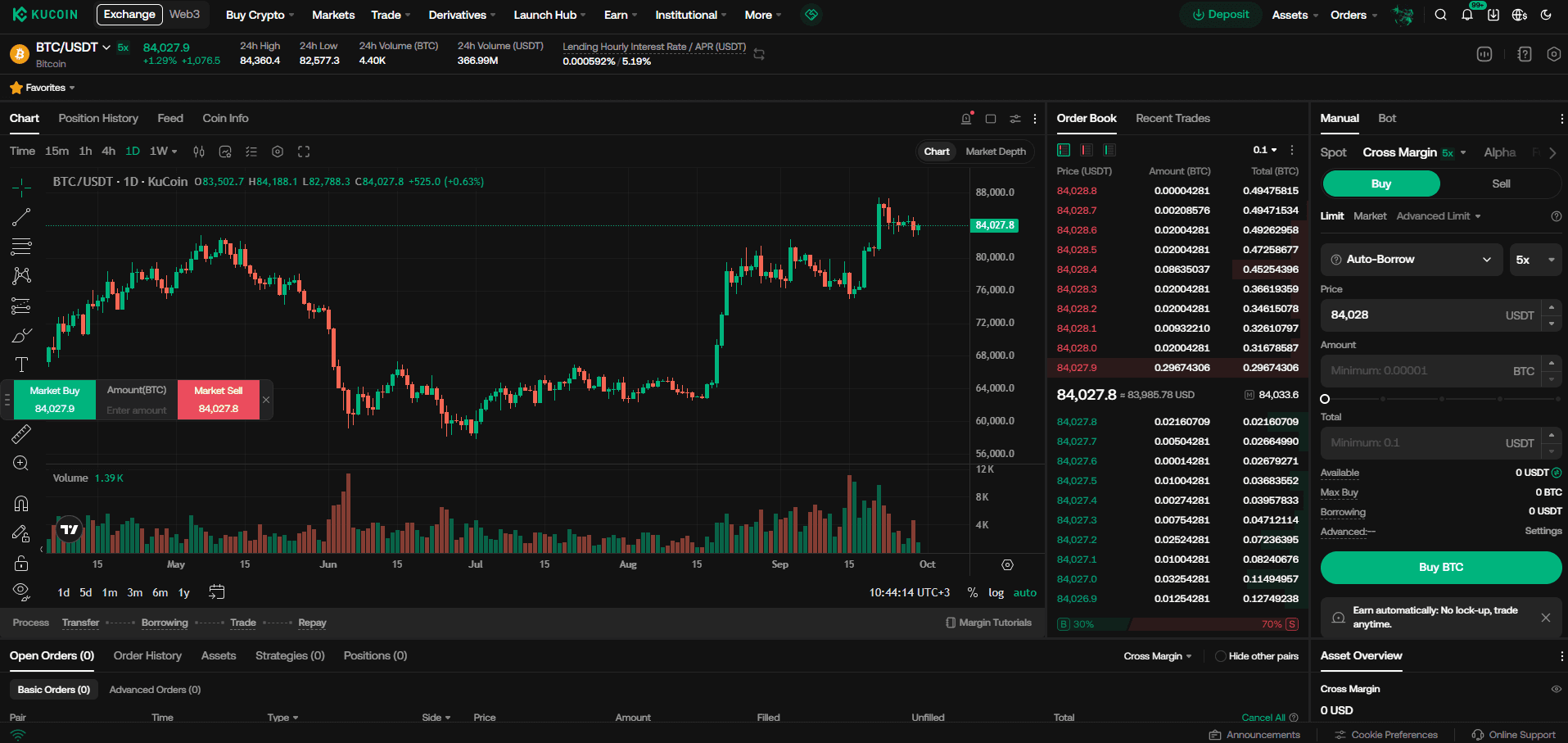The width and height of the screenshot is (1568, 743).
Task: Open Order History tab
Action: click(x=147, y=656)
